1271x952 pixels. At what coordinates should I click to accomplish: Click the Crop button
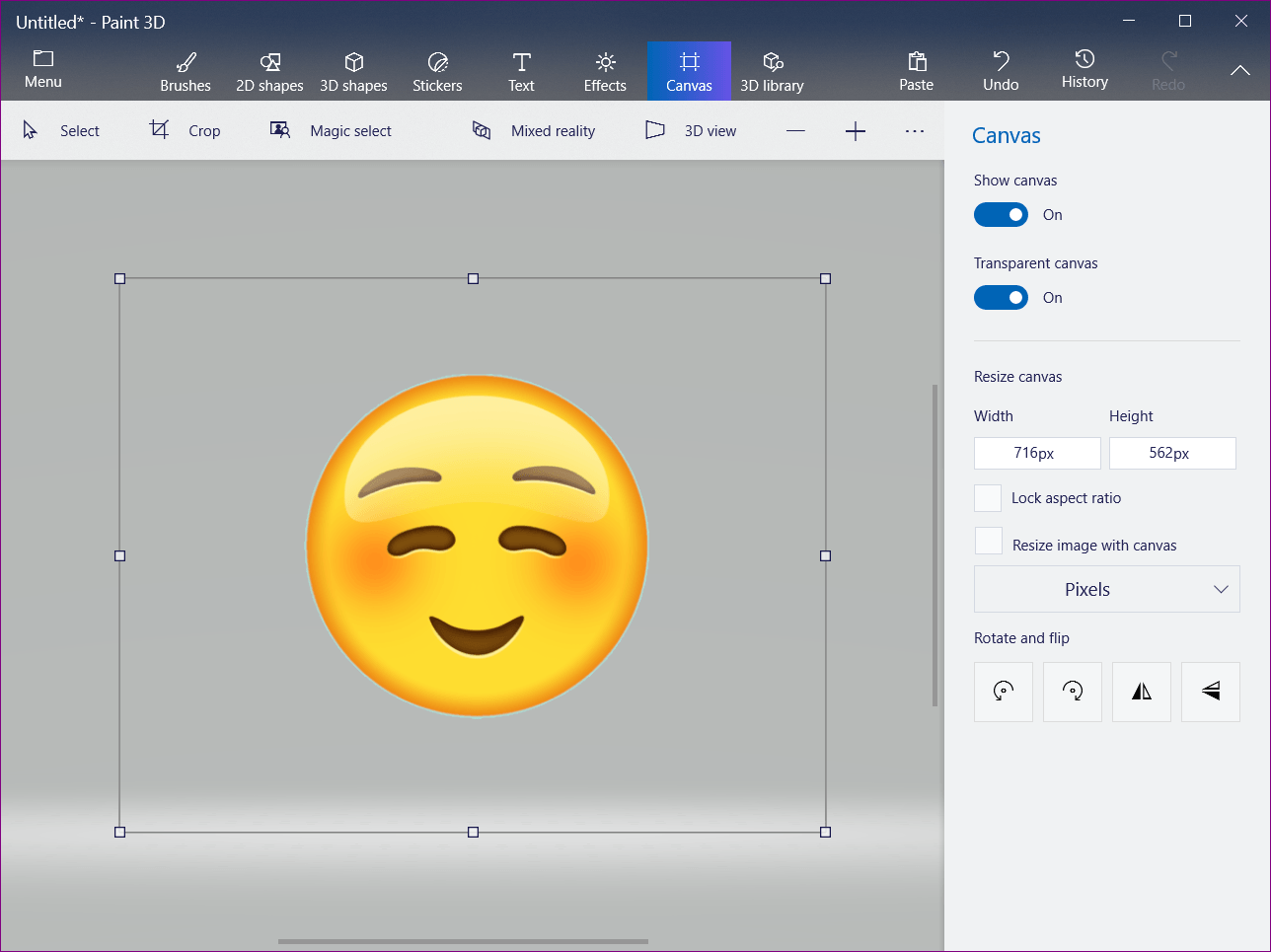click(186, 131)
